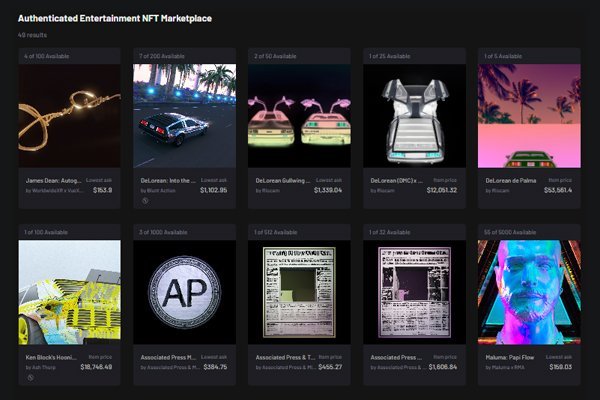600x400 pixels.
Task: Click the small badge icon under Ash Thorp
Action: point(30,377)
